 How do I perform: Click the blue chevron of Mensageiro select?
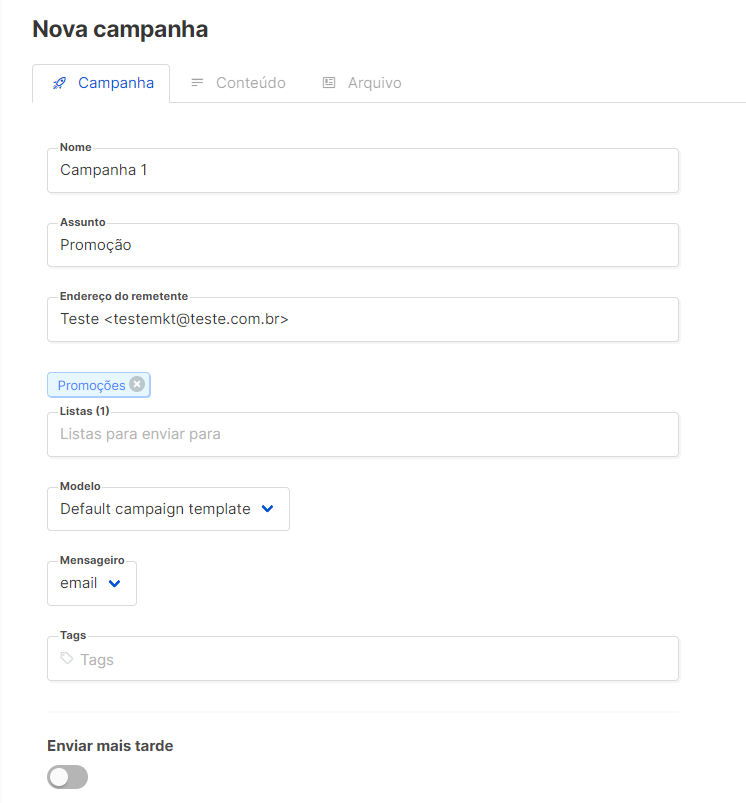tap(114, 583)
